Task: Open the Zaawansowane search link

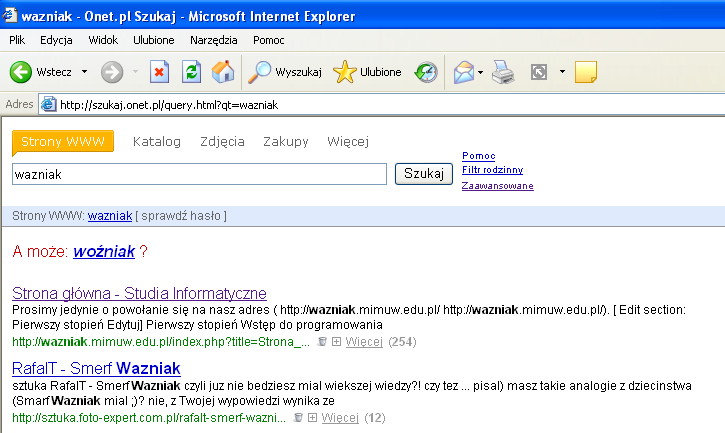Action: click(x=498, y=186)
